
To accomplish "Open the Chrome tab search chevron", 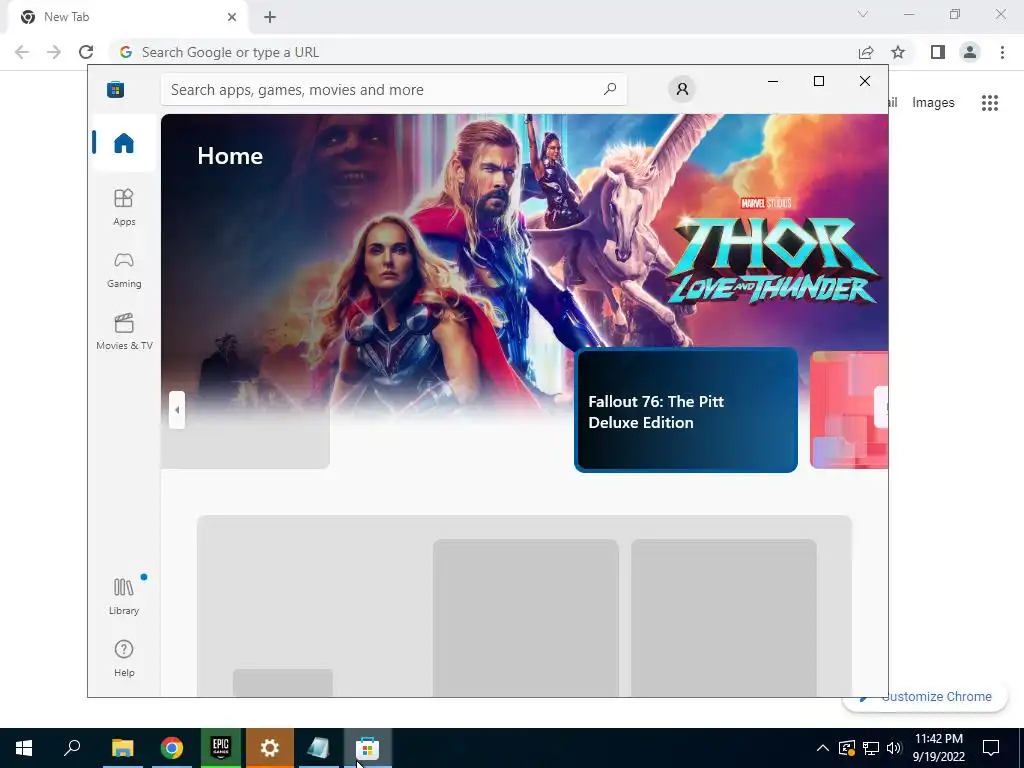I will [x=863, y=14].
